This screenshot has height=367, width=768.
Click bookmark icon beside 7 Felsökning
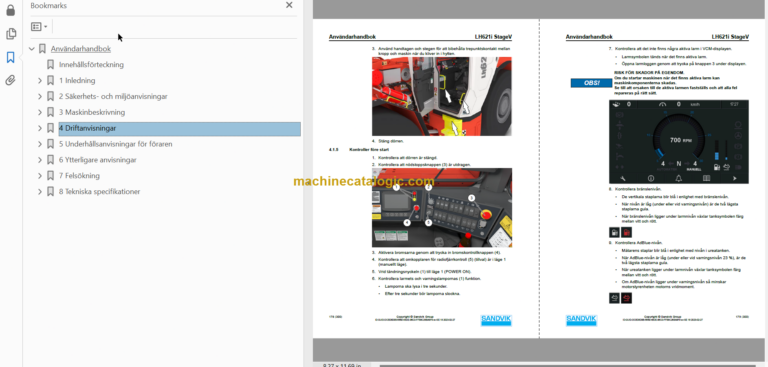pyautogui.click(x=50, y=175)
